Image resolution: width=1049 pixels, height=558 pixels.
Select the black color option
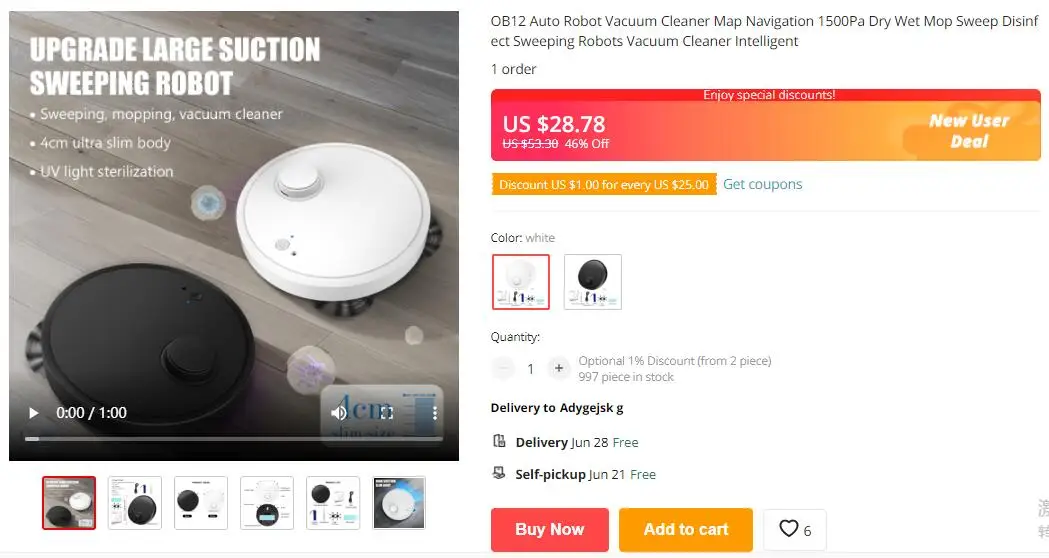tap(593, 282)
